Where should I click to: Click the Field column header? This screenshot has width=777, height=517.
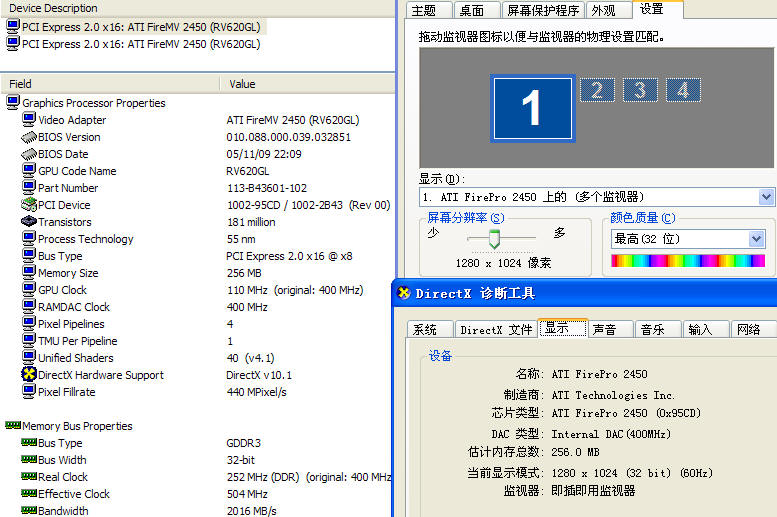point(111,84)
